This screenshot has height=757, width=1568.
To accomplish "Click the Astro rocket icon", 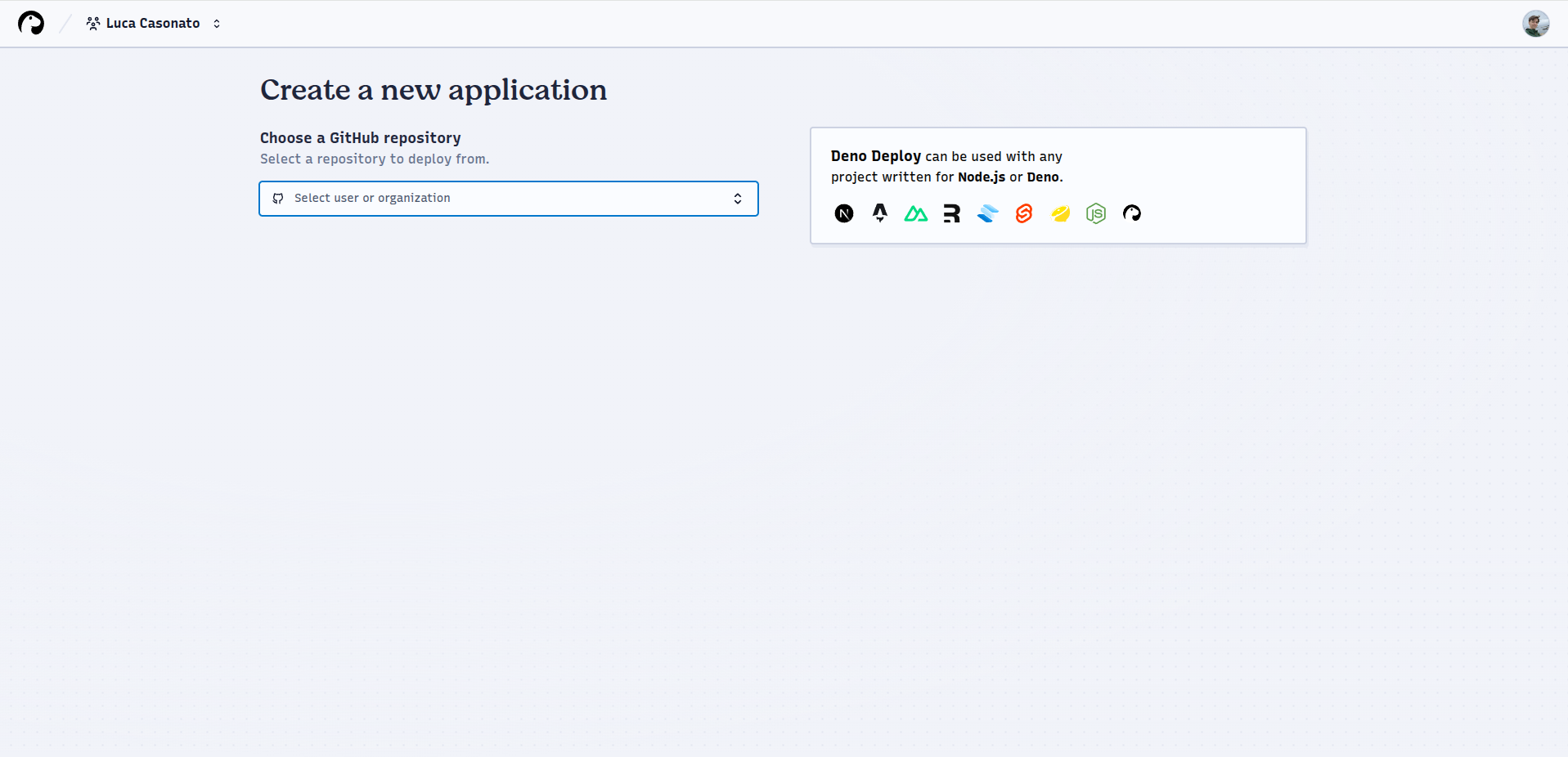I will click(880, 213).
